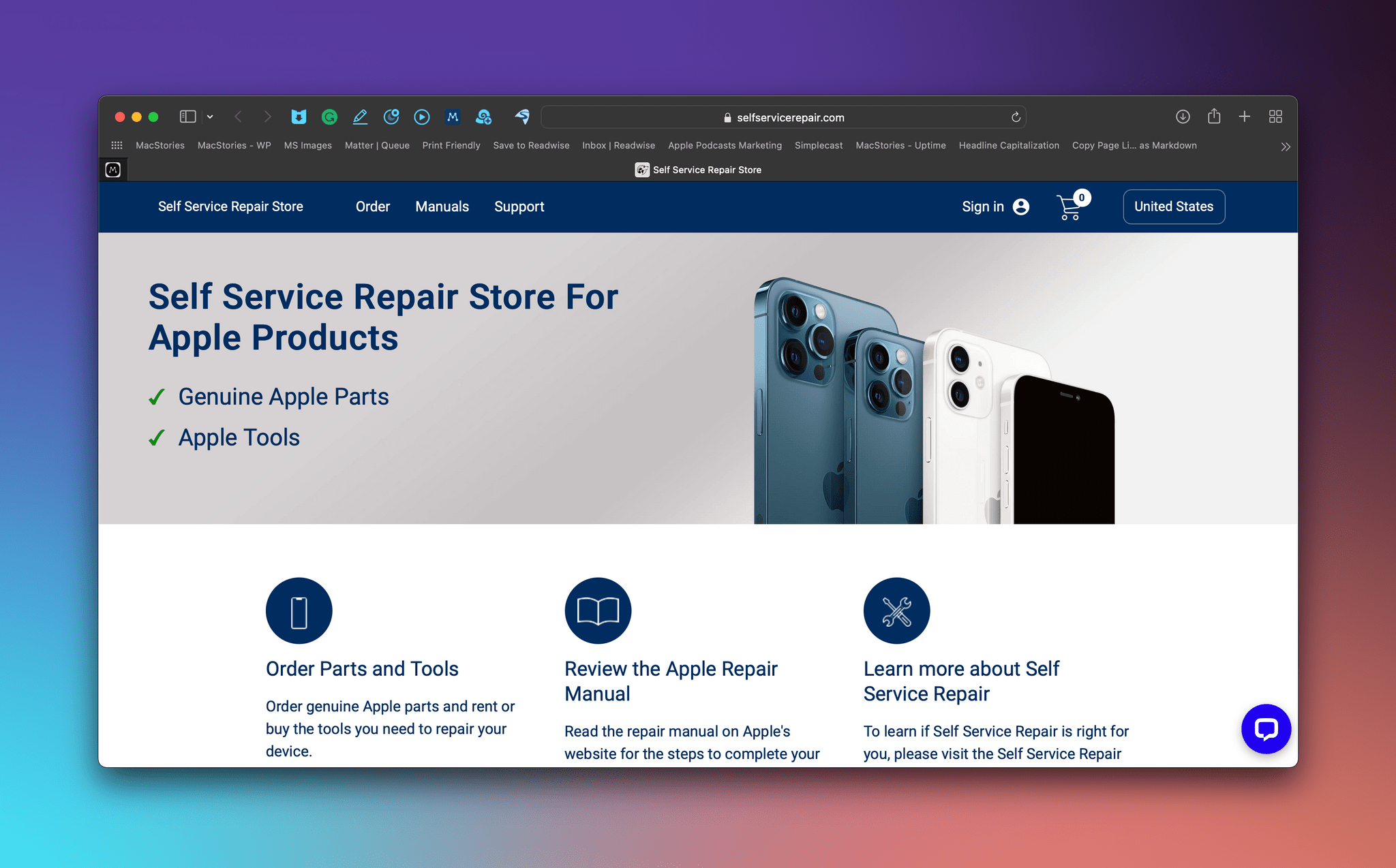Click the Genuine Apple Parts text
The width and height of the screenshot is (1396, 868).
[284, 397]
